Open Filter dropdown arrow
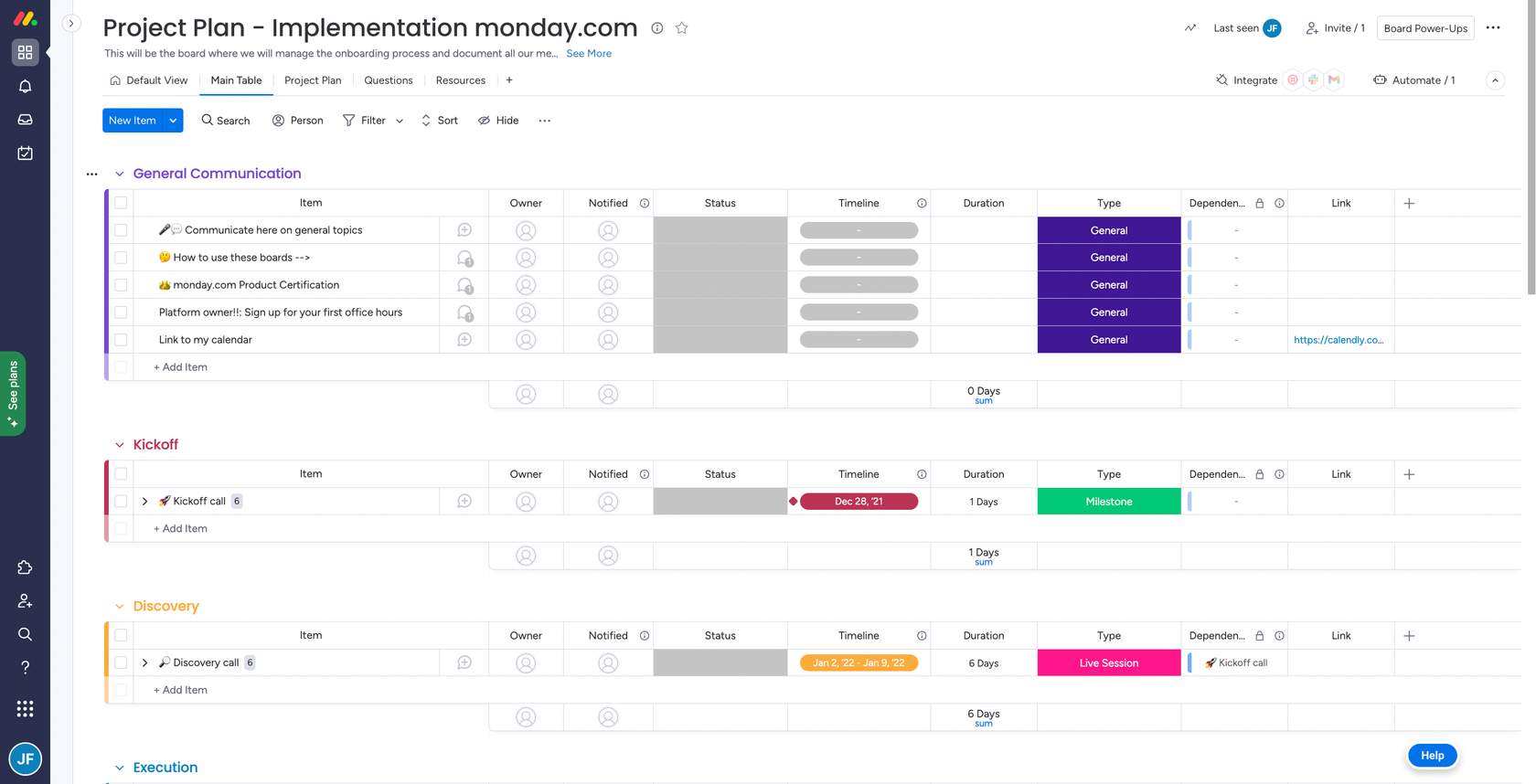 point(400,121)
